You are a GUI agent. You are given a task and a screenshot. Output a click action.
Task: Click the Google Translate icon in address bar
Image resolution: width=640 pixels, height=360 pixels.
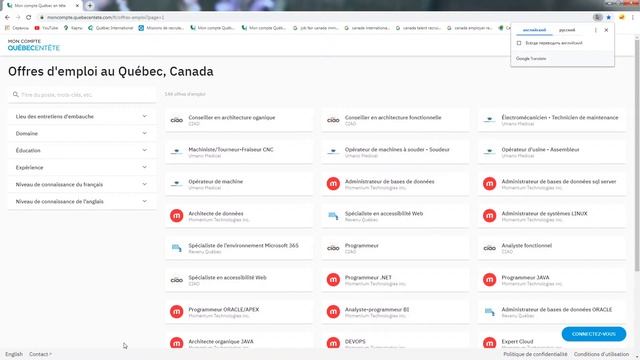click(598, 17)
